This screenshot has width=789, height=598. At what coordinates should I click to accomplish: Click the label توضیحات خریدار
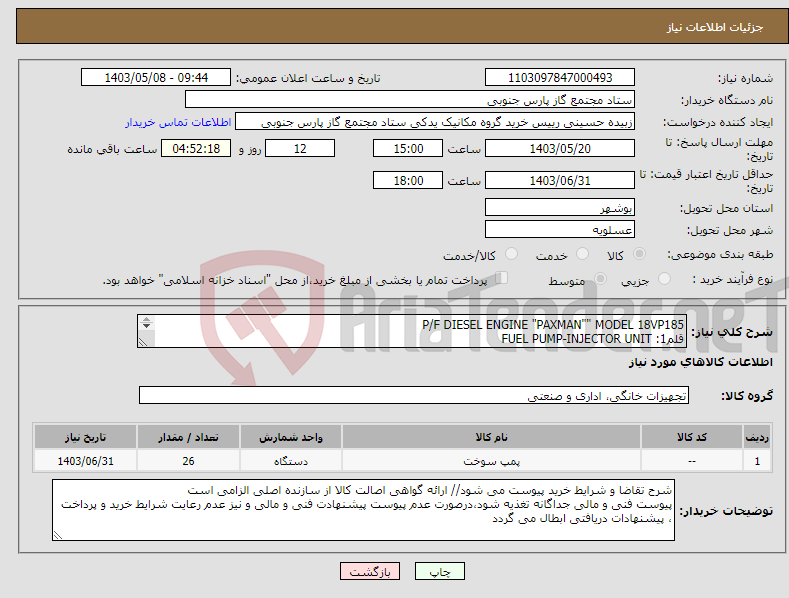click(x=726, y=510)
